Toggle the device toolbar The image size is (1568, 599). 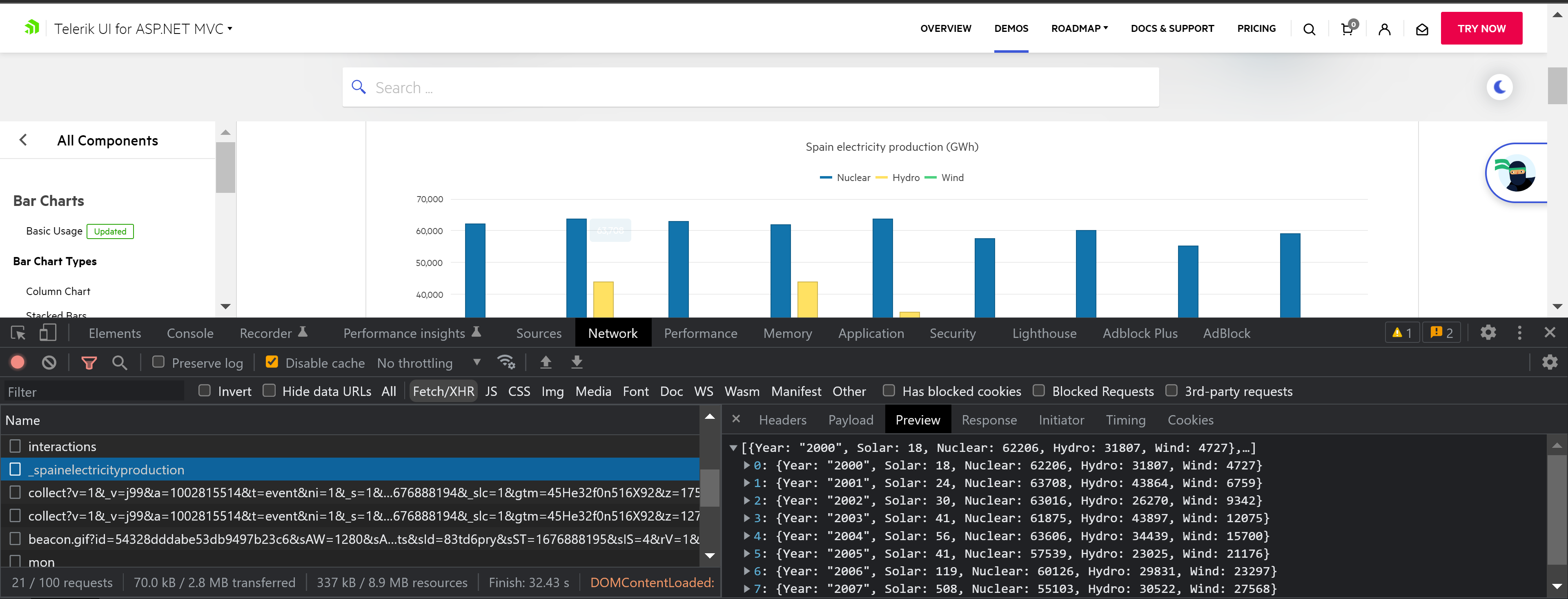click(x=47, y=333)
